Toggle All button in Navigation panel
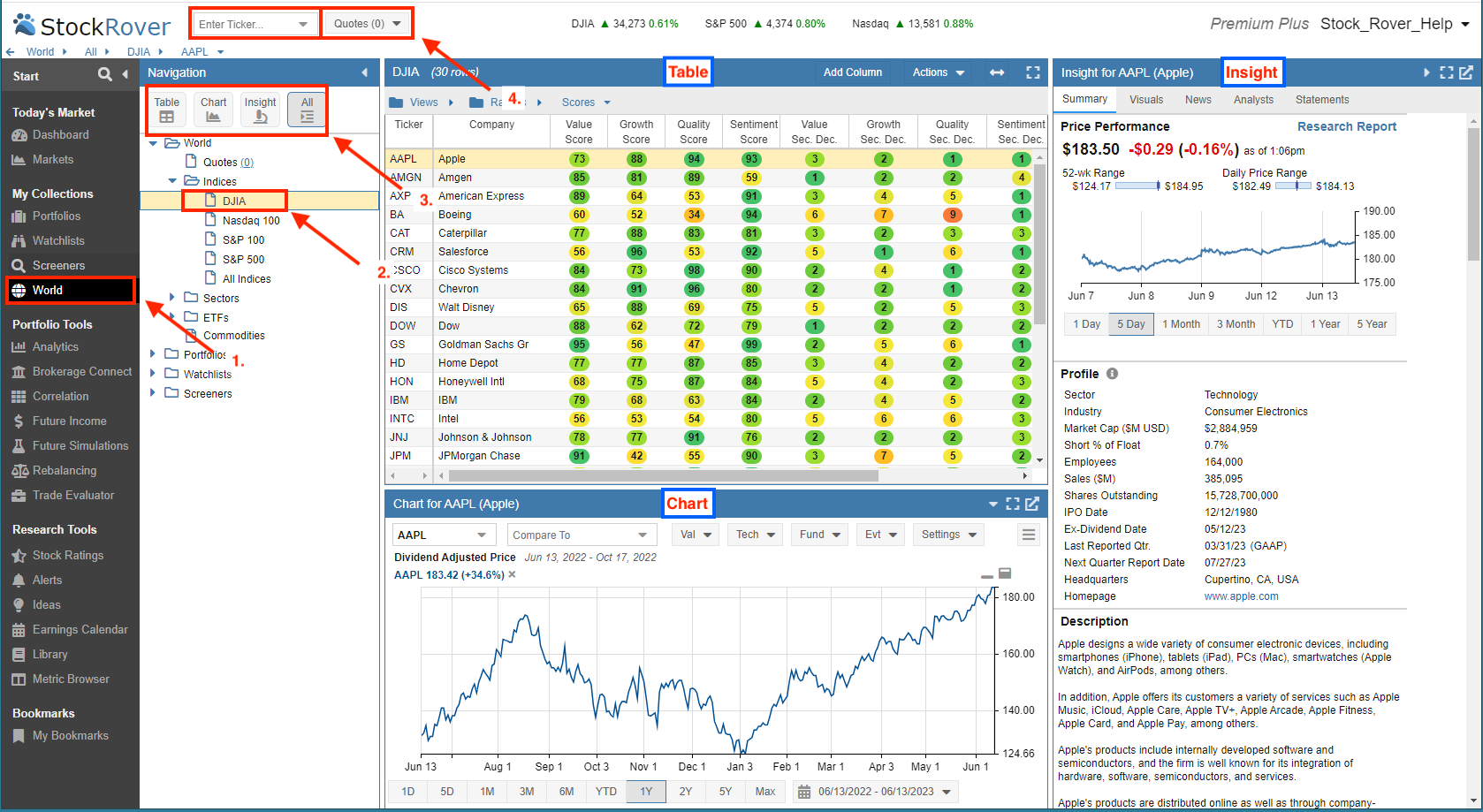 307,110
